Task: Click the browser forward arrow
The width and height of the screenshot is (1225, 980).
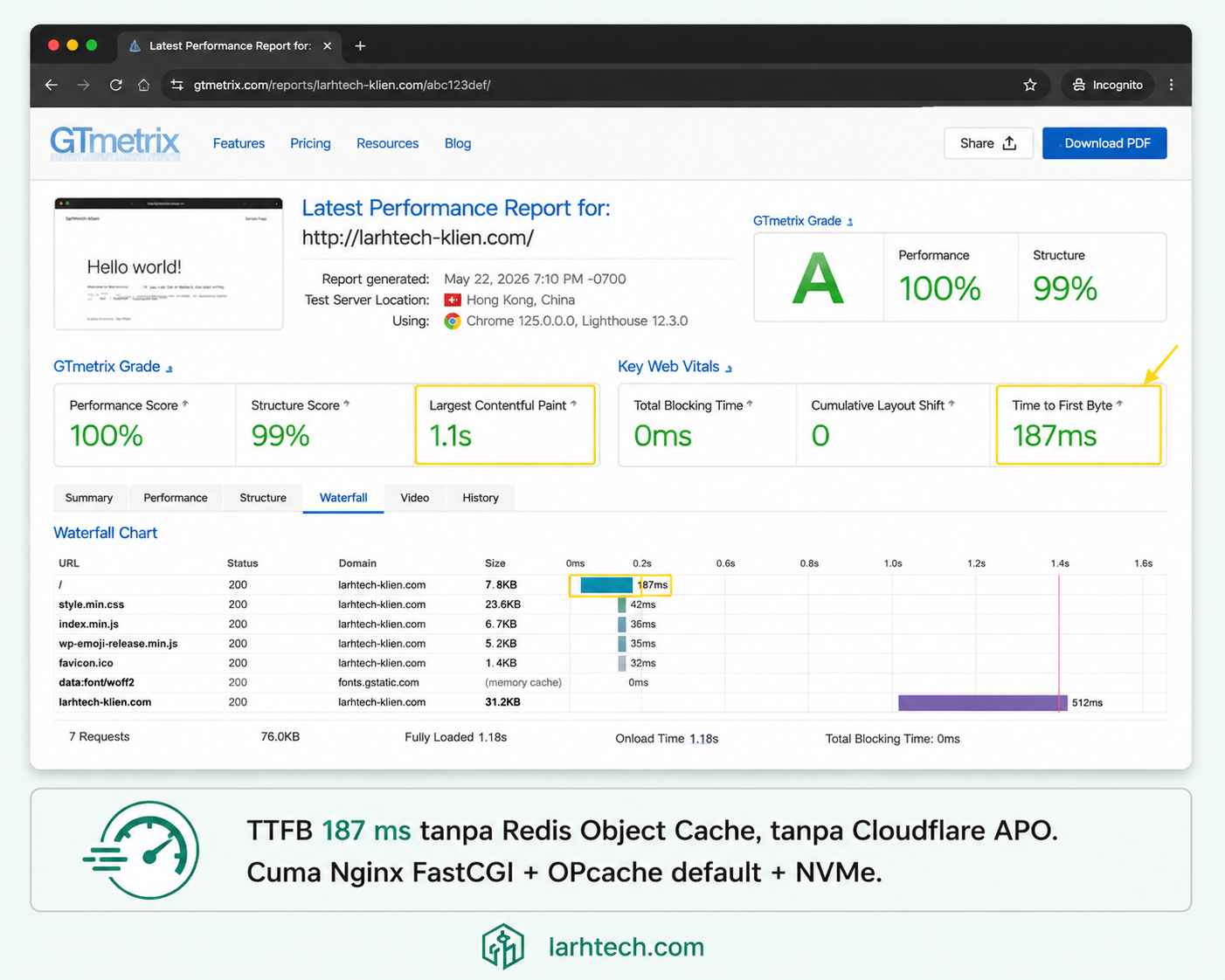Action: click(x=83, y=85)
